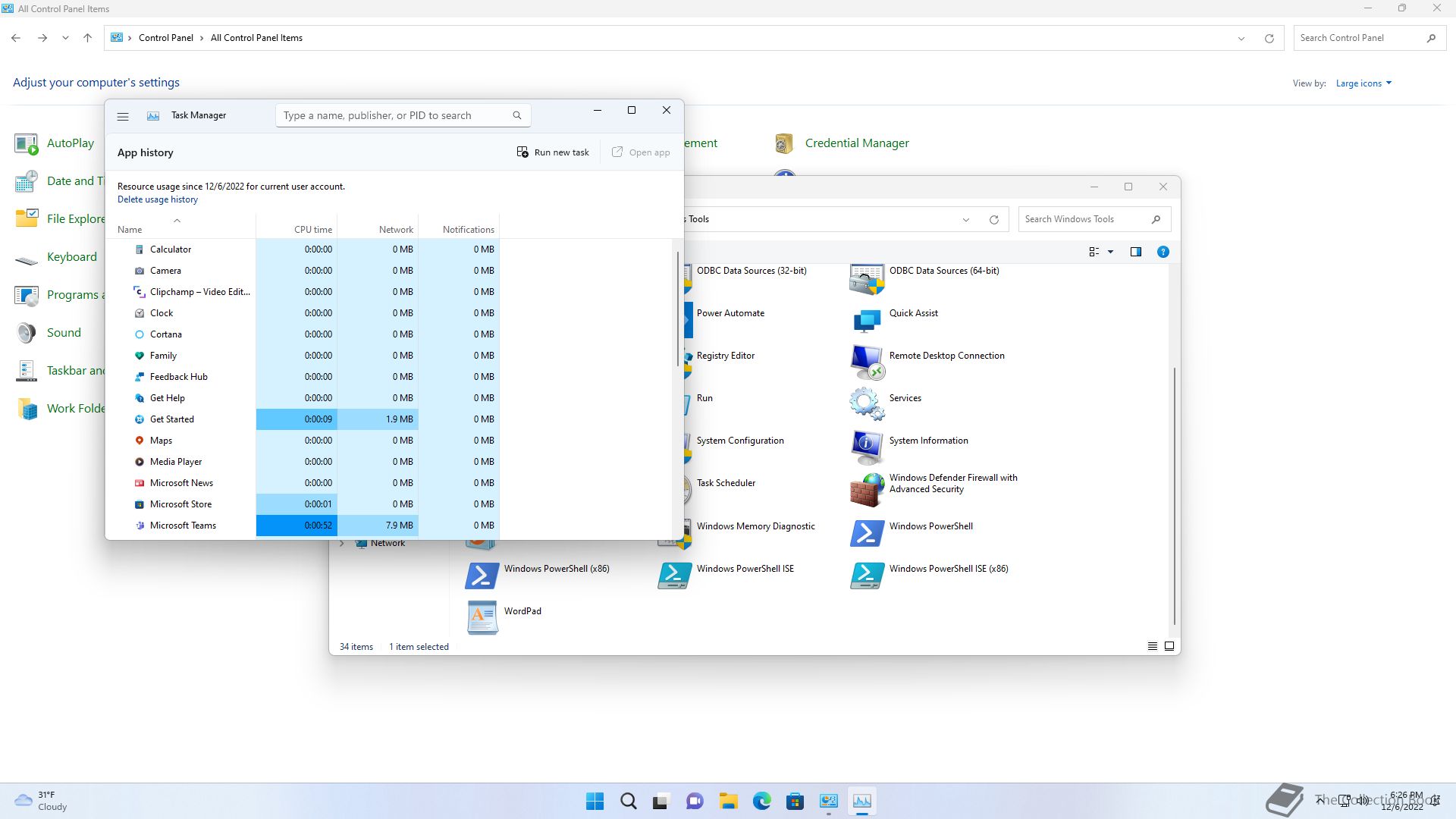Open taskbar Search magnifier icon
Screen dimensions: 1456x819
(x=629, y=801)
